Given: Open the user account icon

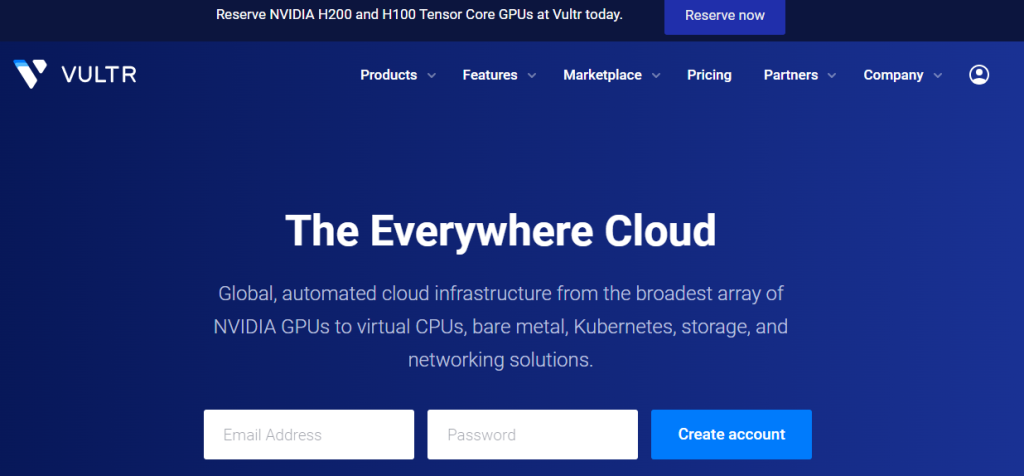Looking at the screenshot, I should (978, 75).
